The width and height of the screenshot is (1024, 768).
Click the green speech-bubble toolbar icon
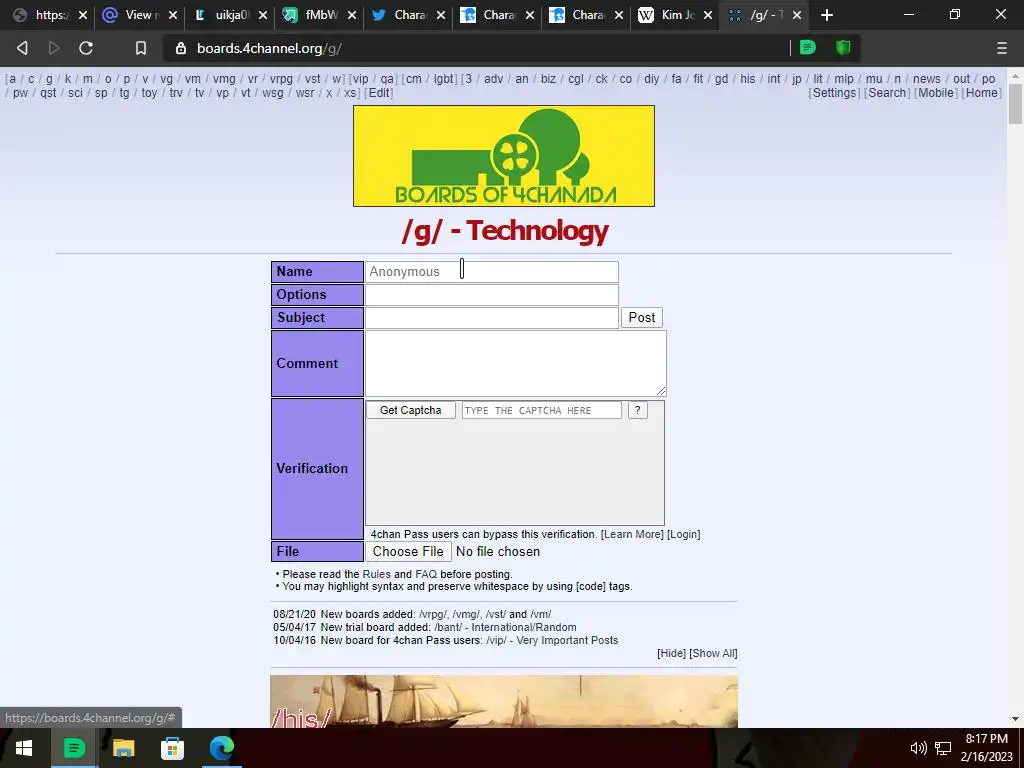[x=808, y=47]
